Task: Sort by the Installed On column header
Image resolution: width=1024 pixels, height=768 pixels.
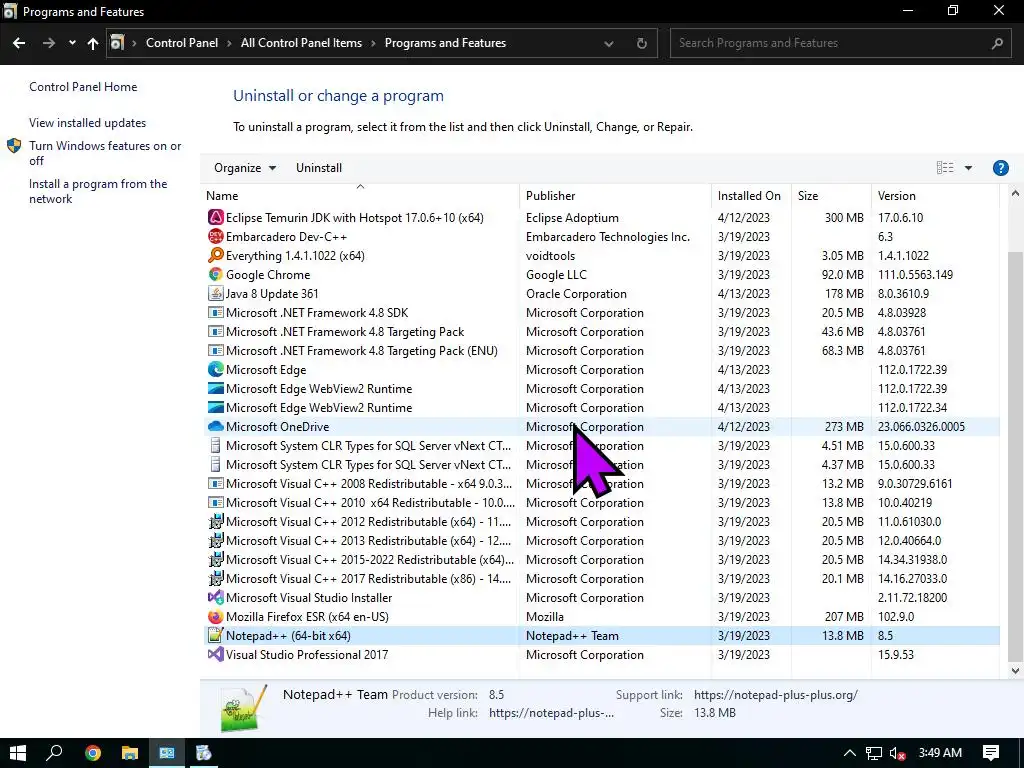Action: 751,196
